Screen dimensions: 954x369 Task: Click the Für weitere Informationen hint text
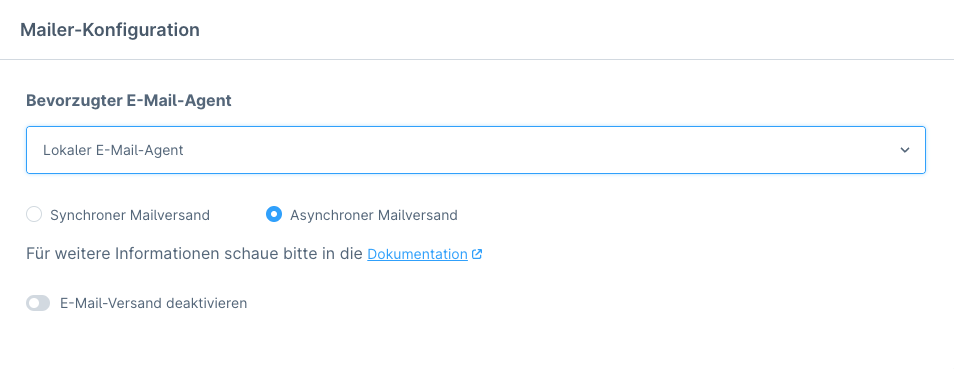click(x=194, y=254)
